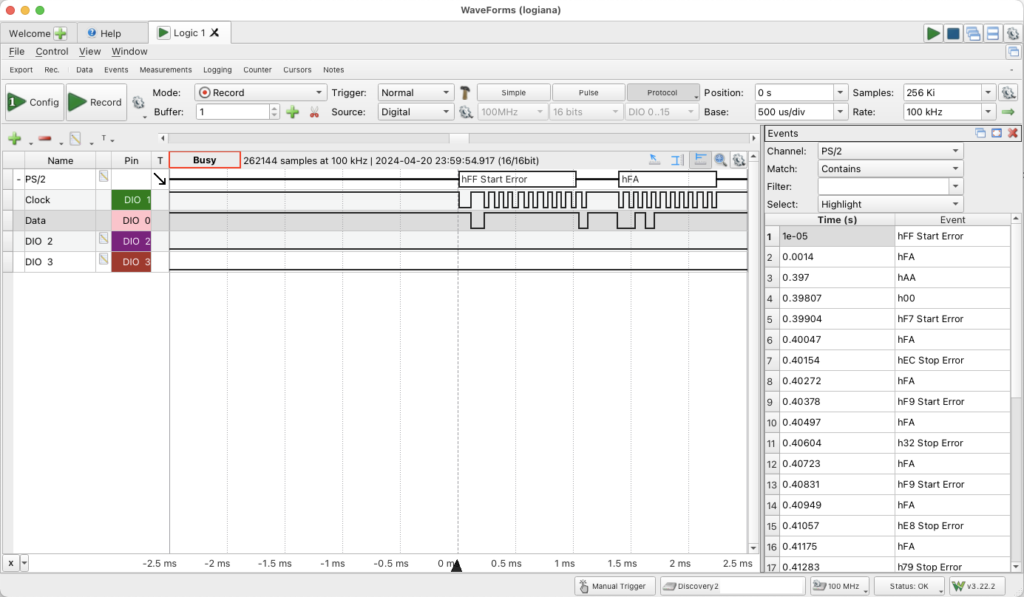Open the plot options gear icon above the waveform

739,160
